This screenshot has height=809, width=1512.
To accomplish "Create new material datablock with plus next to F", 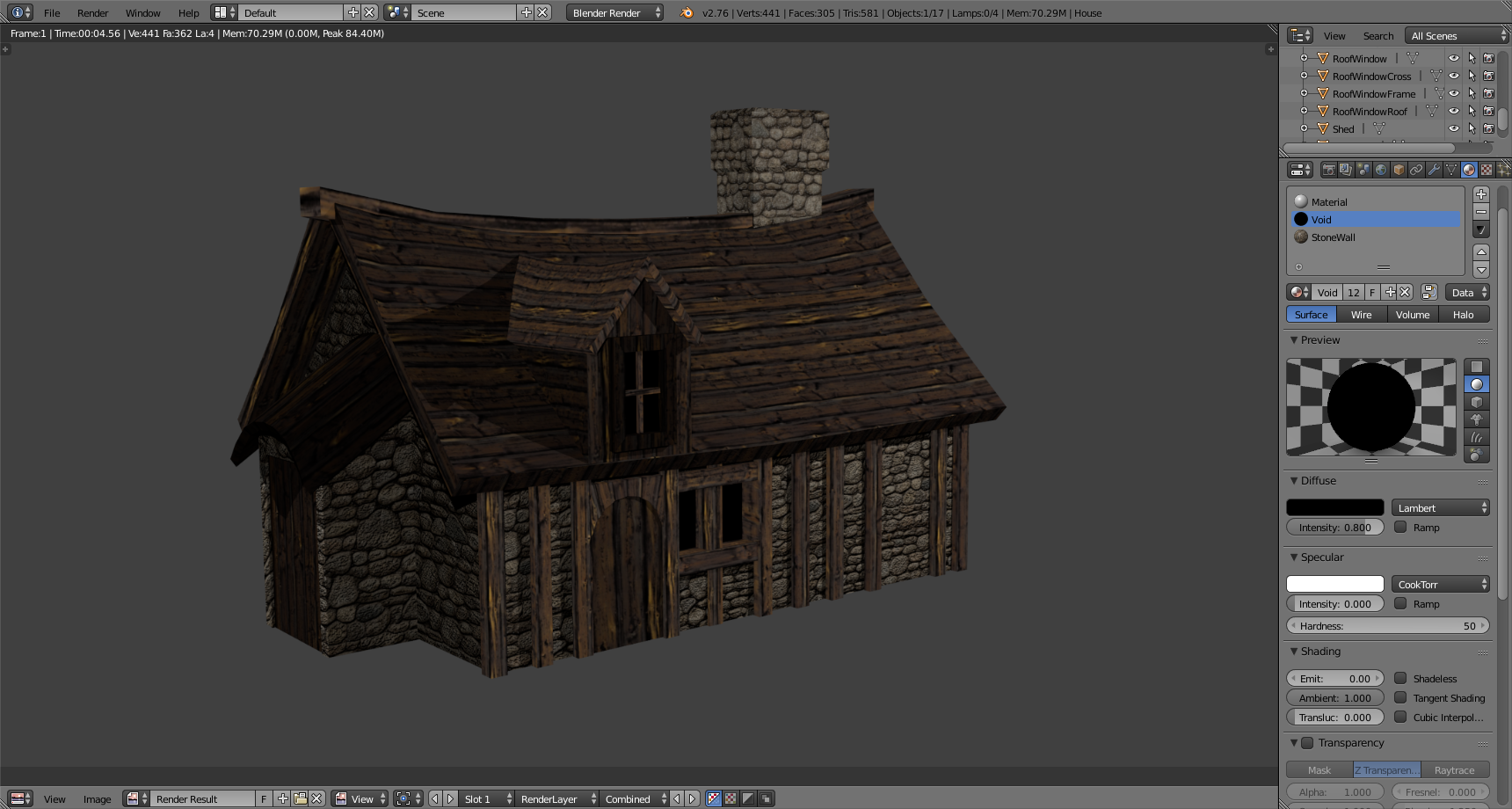I will coord(1390,292).
